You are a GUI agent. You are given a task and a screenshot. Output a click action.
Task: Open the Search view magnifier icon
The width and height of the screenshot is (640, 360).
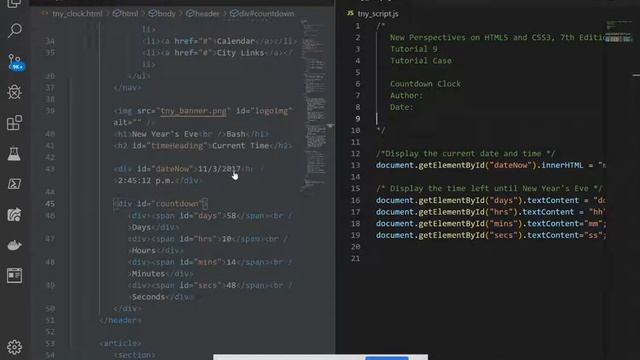tap(15, 31)
